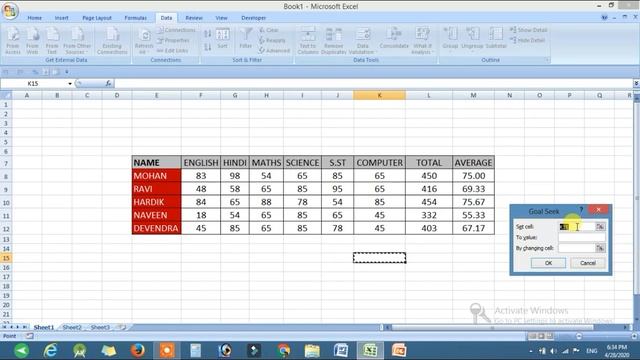Switch to the View tab
The height and width of the screenshot is (360, 640).
[x=221, y=18]
